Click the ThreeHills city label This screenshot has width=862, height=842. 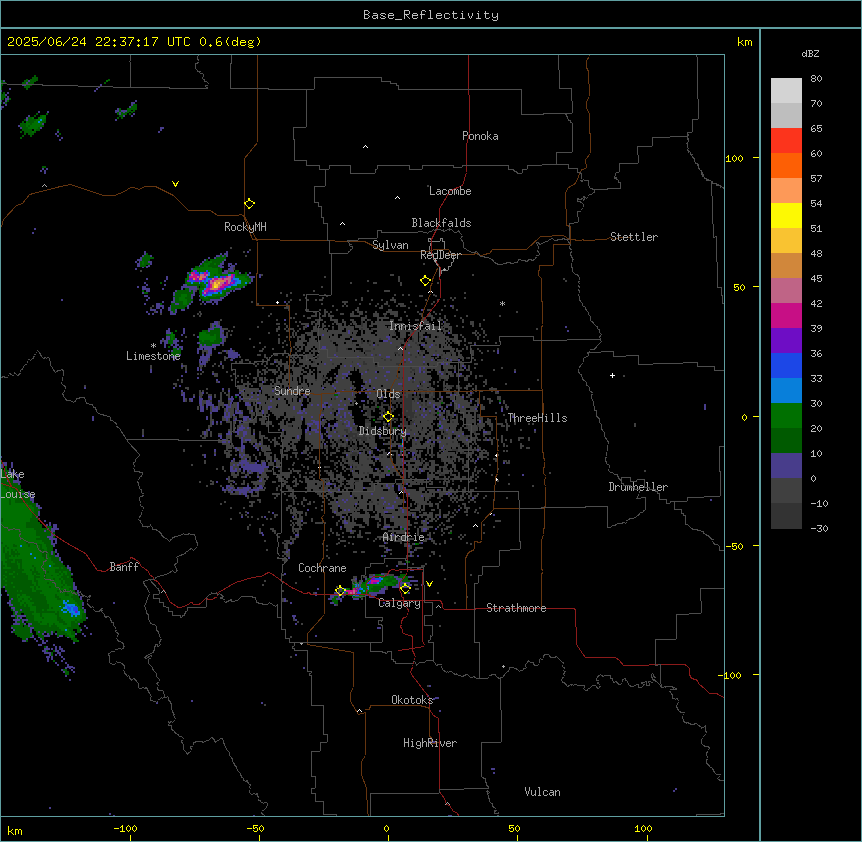[537, 418]
